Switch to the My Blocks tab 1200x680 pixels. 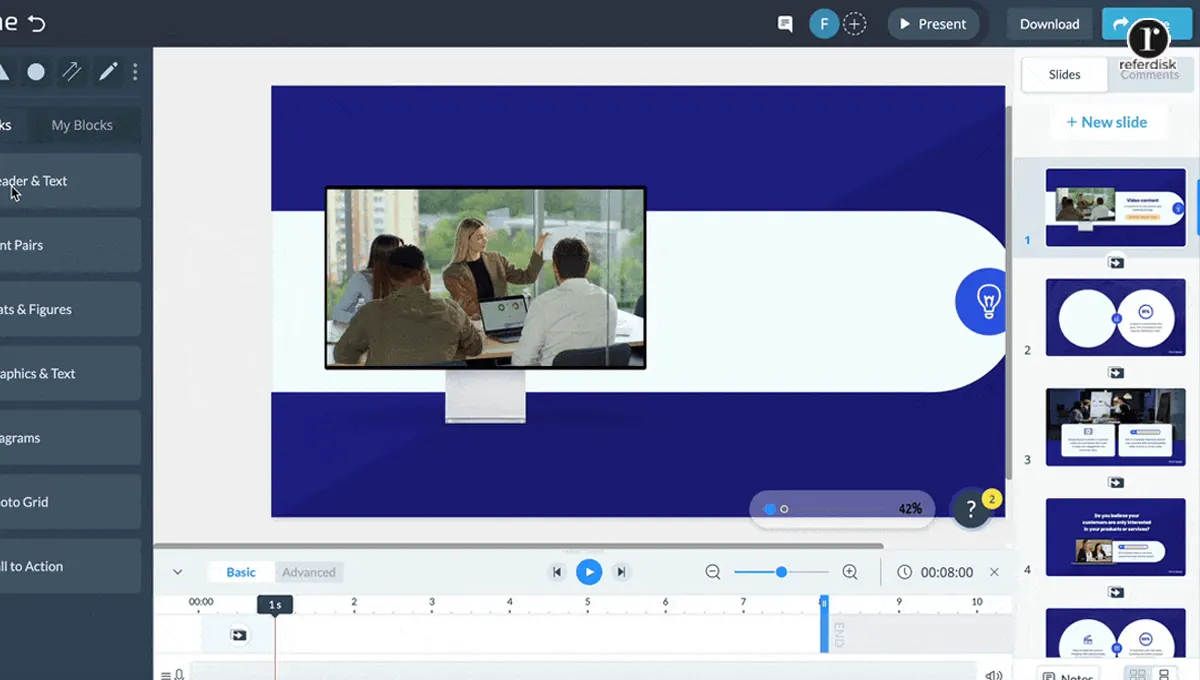[x=81, y=124]
